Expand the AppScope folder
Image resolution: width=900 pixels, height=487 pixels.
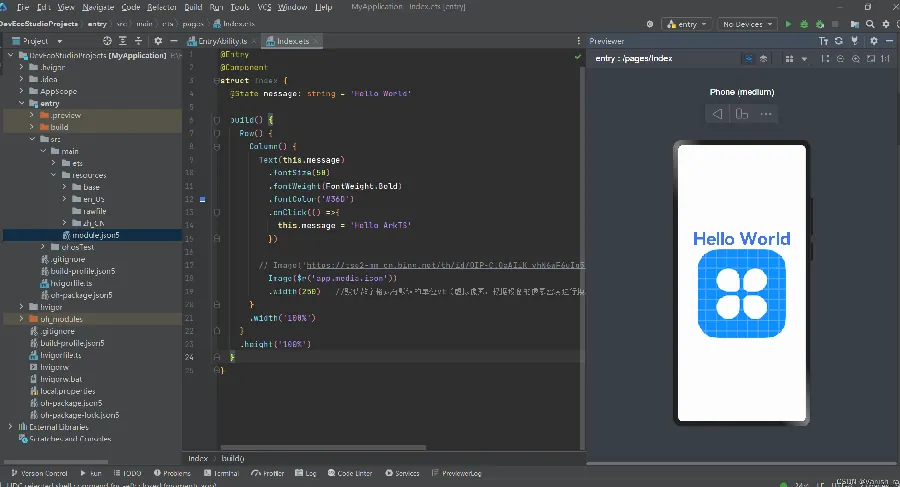point(22,91)
